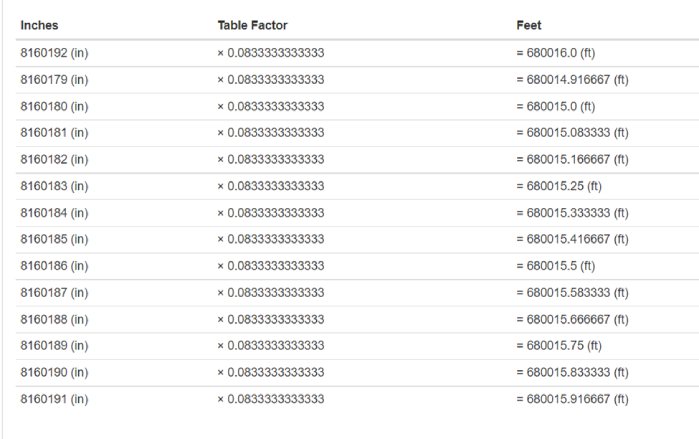Select the 8160191 (in) cell
This screenshot has width=699, height=439.
54,399
